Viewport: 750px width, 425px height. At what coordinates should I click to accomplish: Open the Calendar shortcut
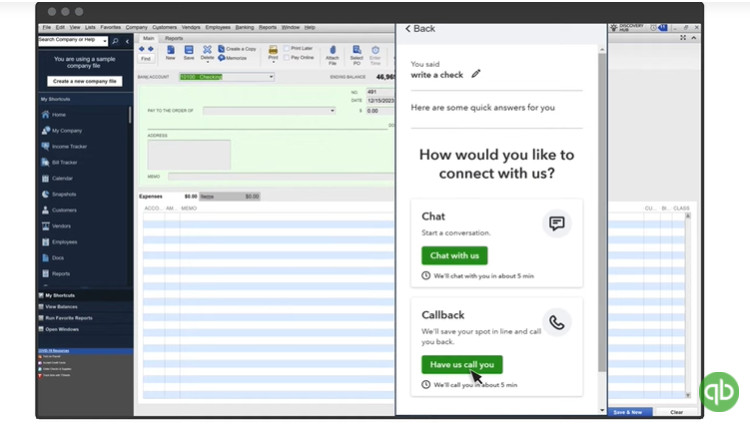57,178
